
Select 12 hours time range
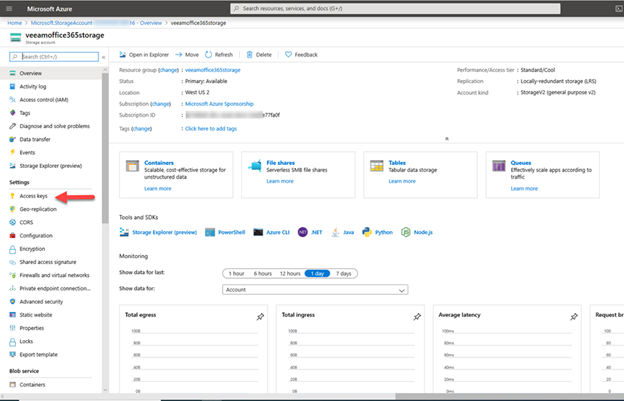290,274
